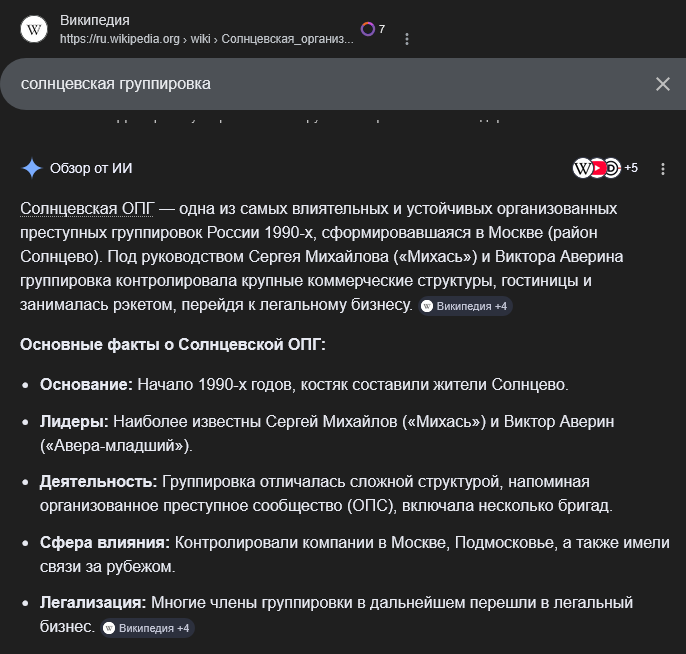Click the 'Обзор от ИИ' label

pyautogui.click(x=91, y=168)
